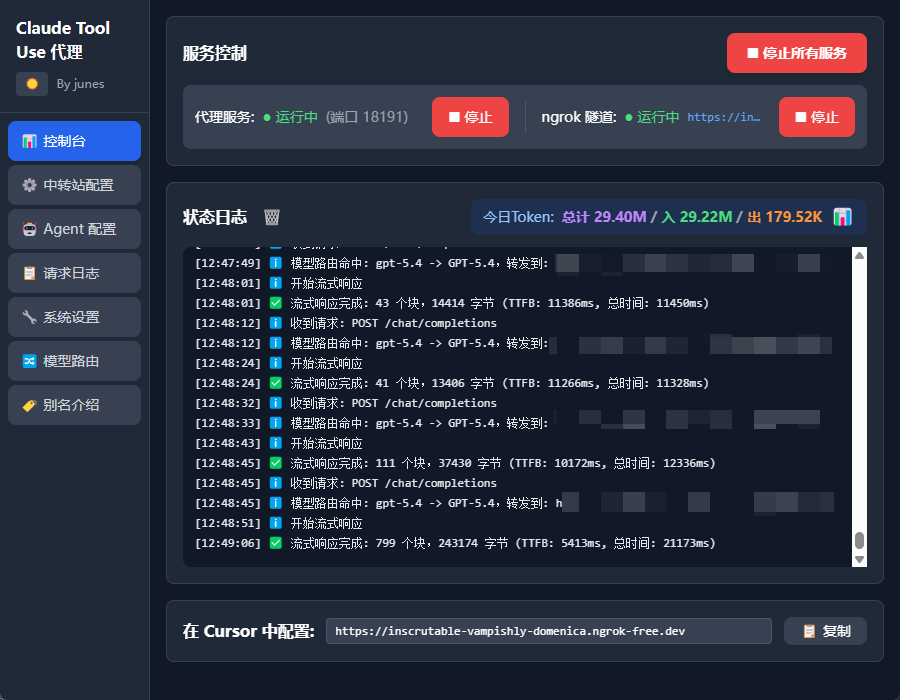900x700 pixels.
Task: Click info icon of 12:48:32 log entry
Action: (x=276, y=403)
